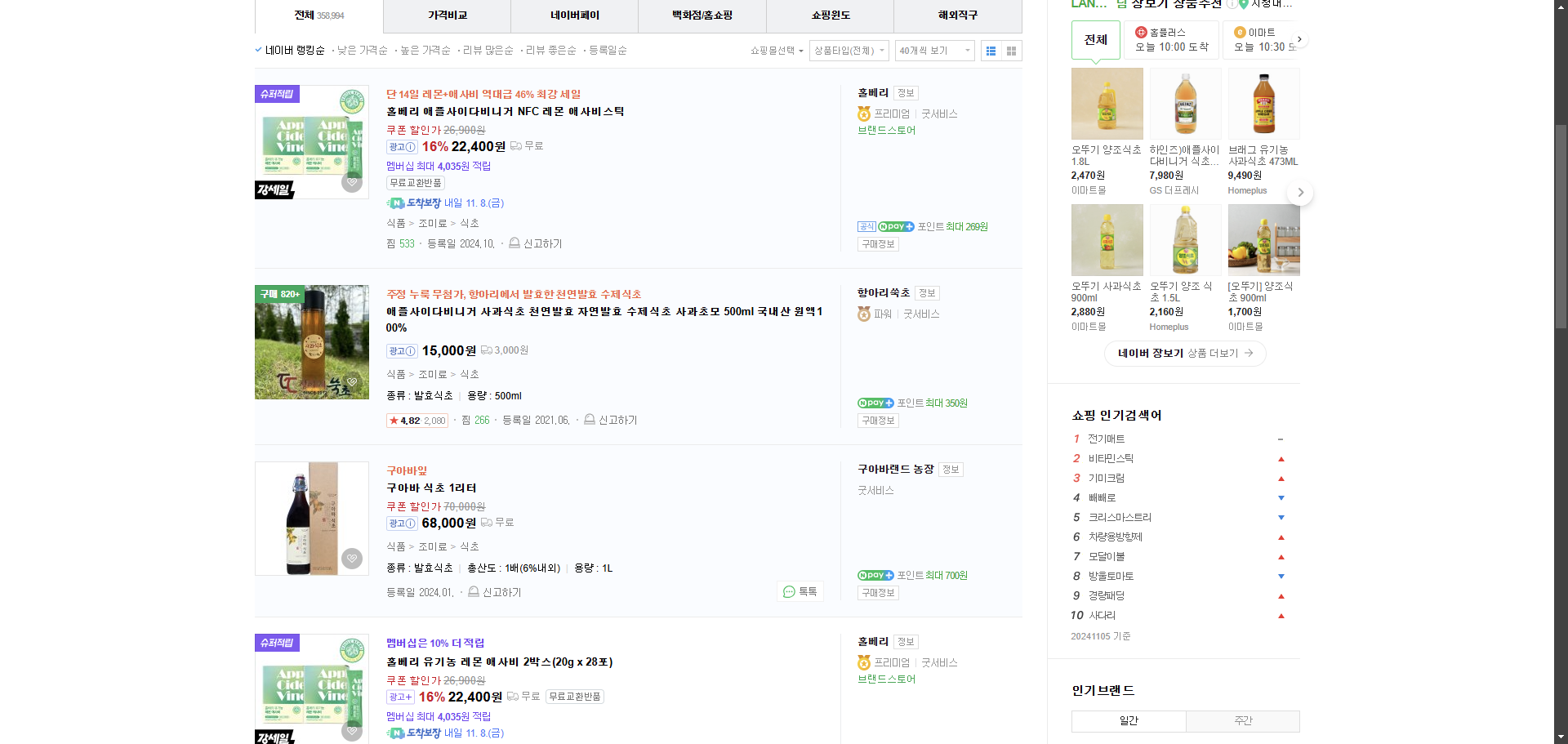Click the Npay+ point badge showing 최대 350원
The width and height of the screenshot is (1568, 744).
[x=875, y=403]
